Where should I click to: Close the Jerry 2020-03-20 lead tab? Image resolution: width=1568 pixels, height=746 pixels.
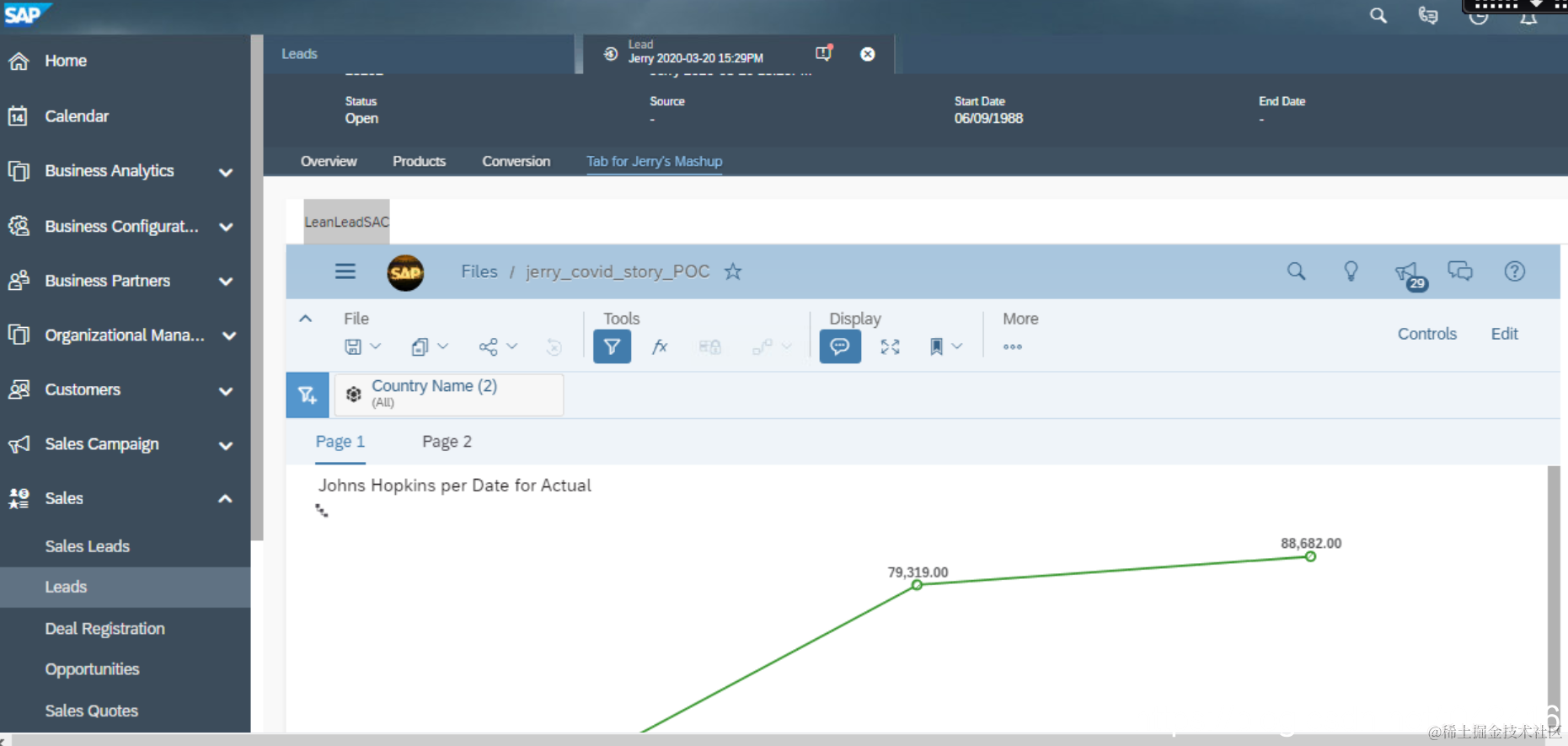click(x=867, y=54)
